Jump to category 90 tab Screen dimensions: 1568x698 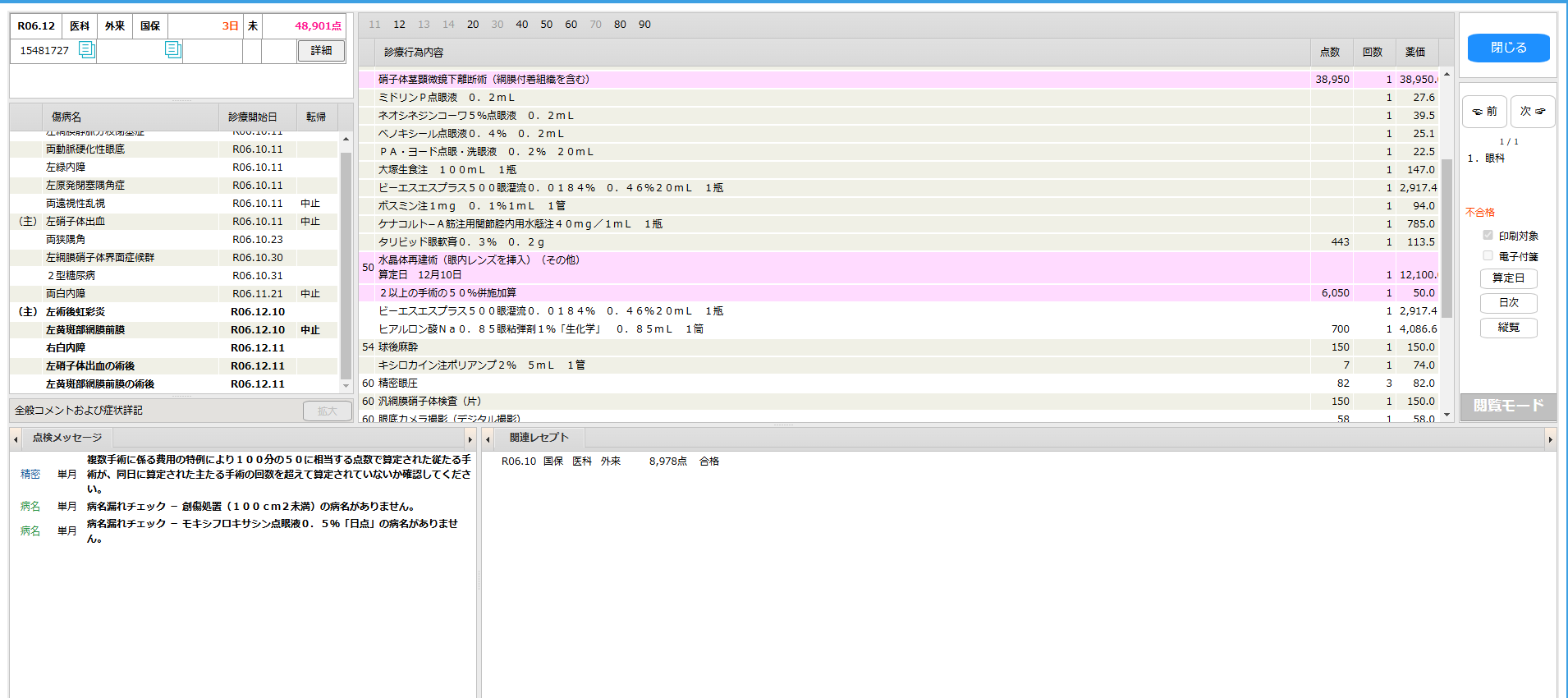coord(644,25)
